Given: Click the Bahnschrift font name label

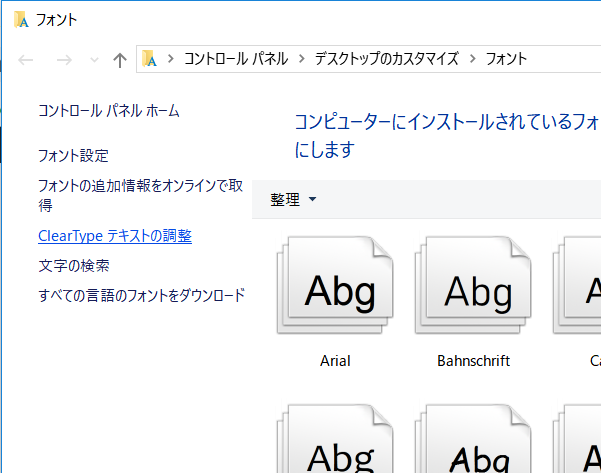Looking at the screenshot, I should pos(473,361).
